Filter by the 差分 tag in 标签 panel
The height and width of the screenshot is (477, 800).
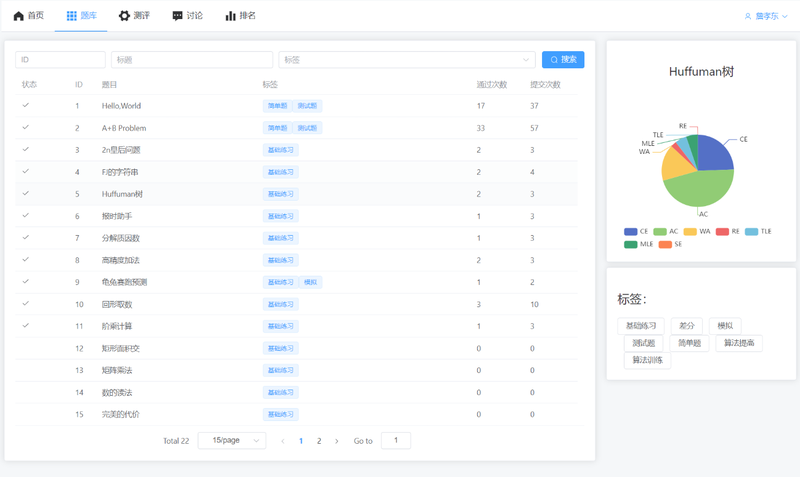(687, 325)
